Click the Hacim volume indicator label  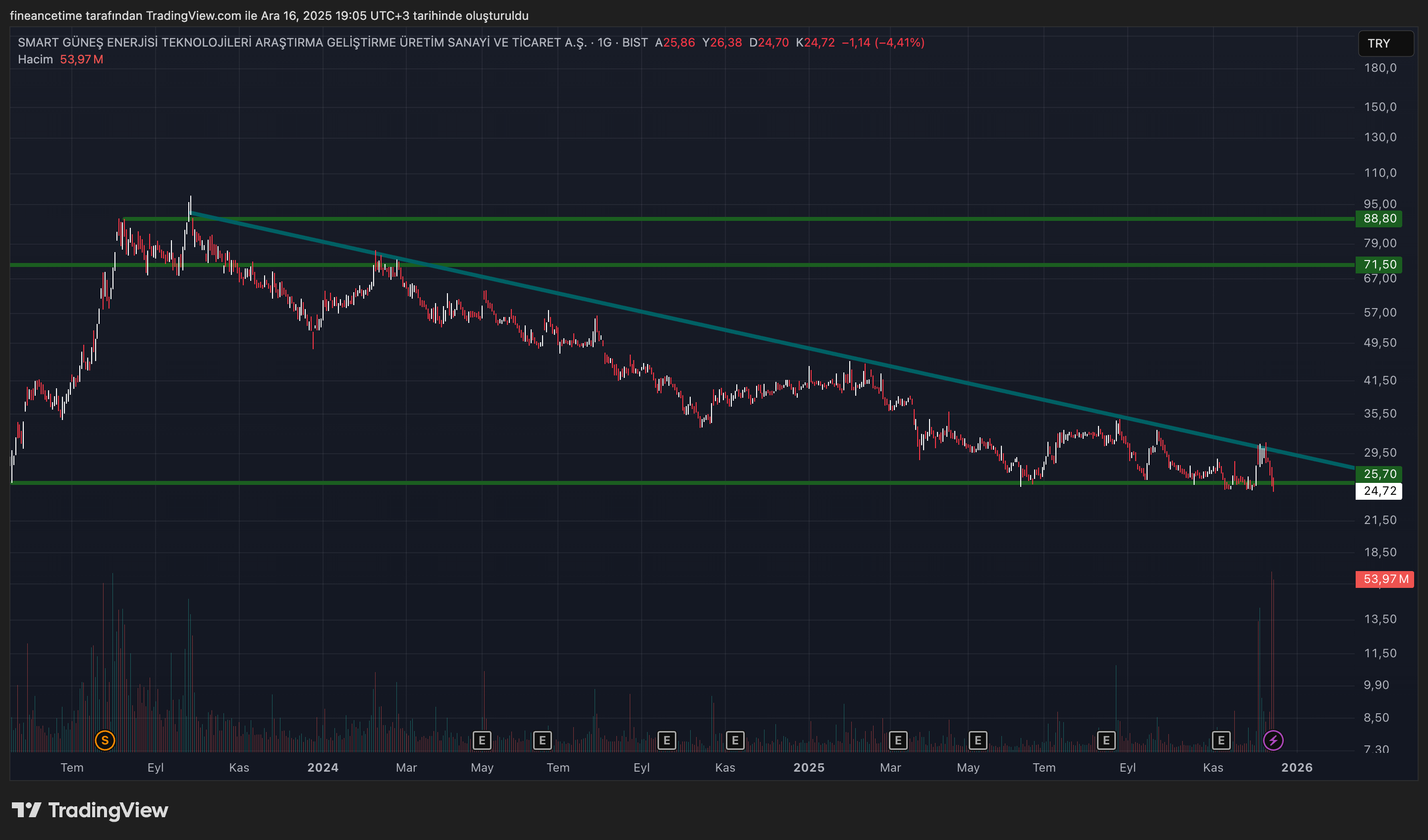(35, 59)
